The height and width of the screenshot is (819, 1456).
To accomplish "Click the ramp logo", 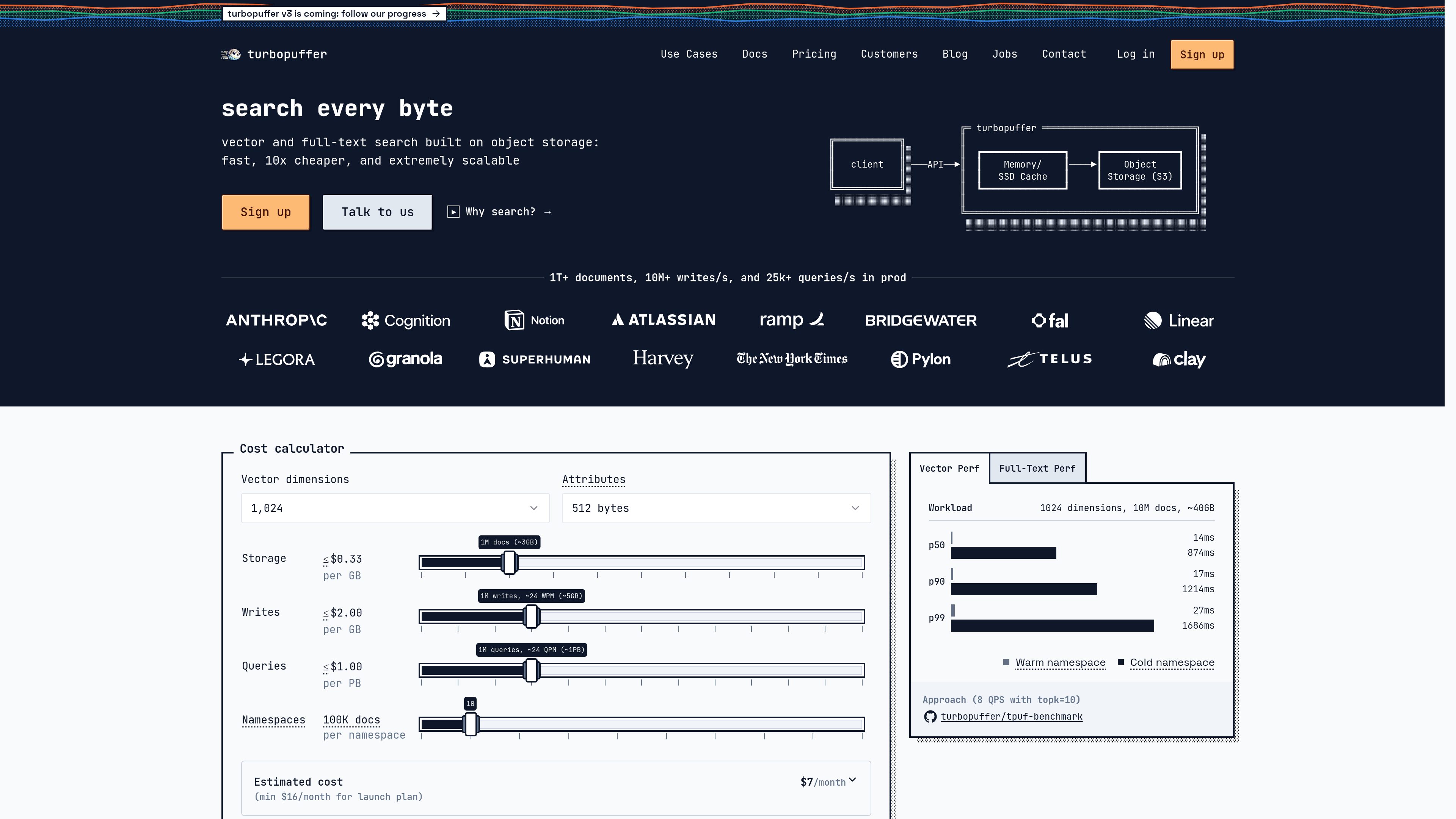I will pos(792,320).
